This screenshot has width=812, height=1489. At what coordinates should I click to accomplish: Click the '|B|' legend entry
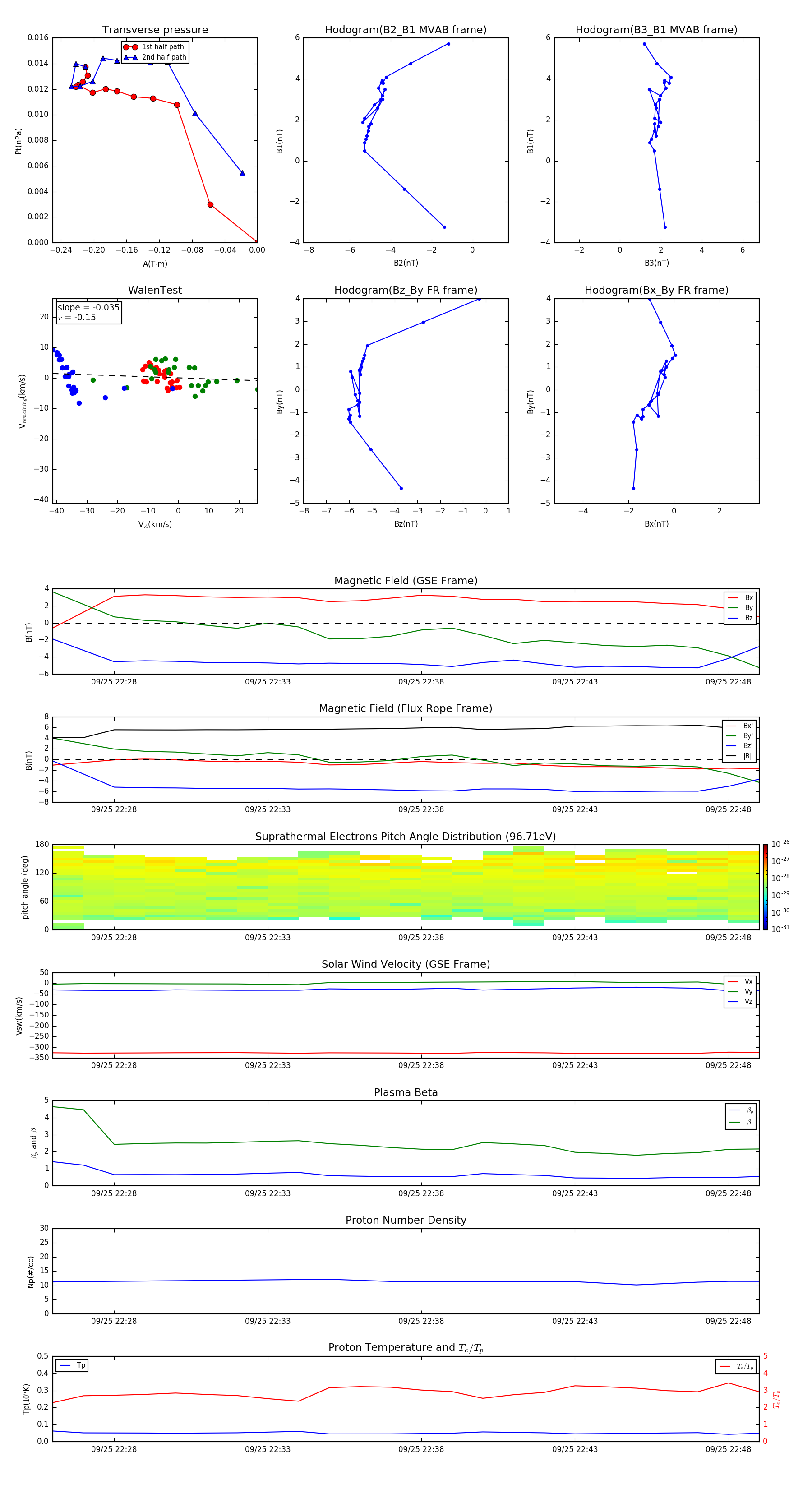(x=740, y=756)
